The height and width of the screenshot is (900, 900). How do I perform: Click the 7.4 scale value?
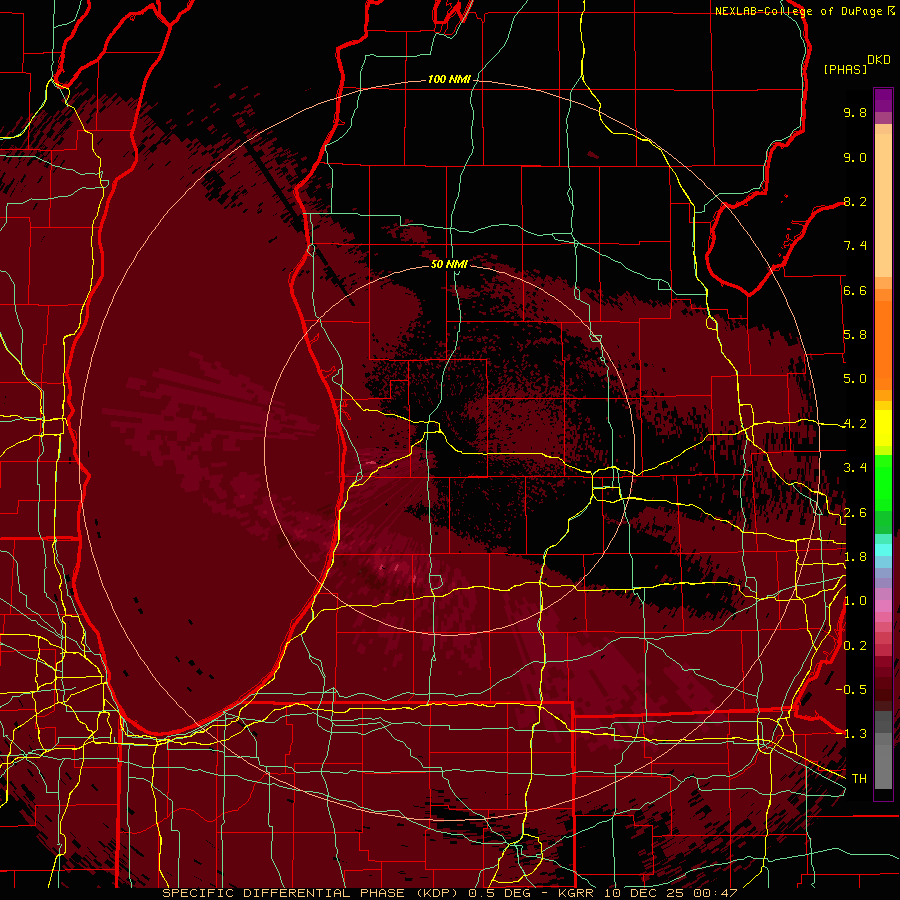tap(855, 246)
